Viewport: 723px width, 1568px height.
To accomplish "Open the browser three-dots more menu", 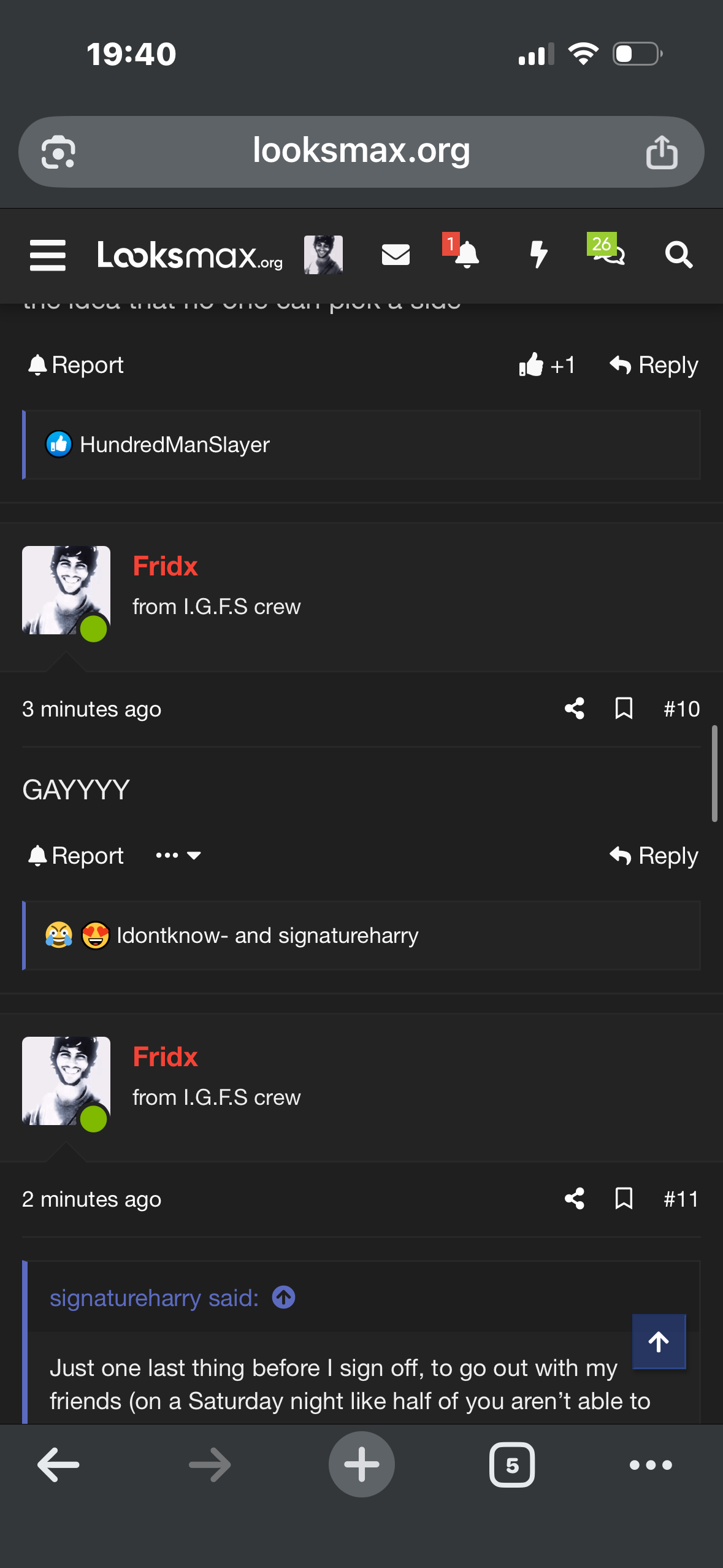I will point(651,1465).
